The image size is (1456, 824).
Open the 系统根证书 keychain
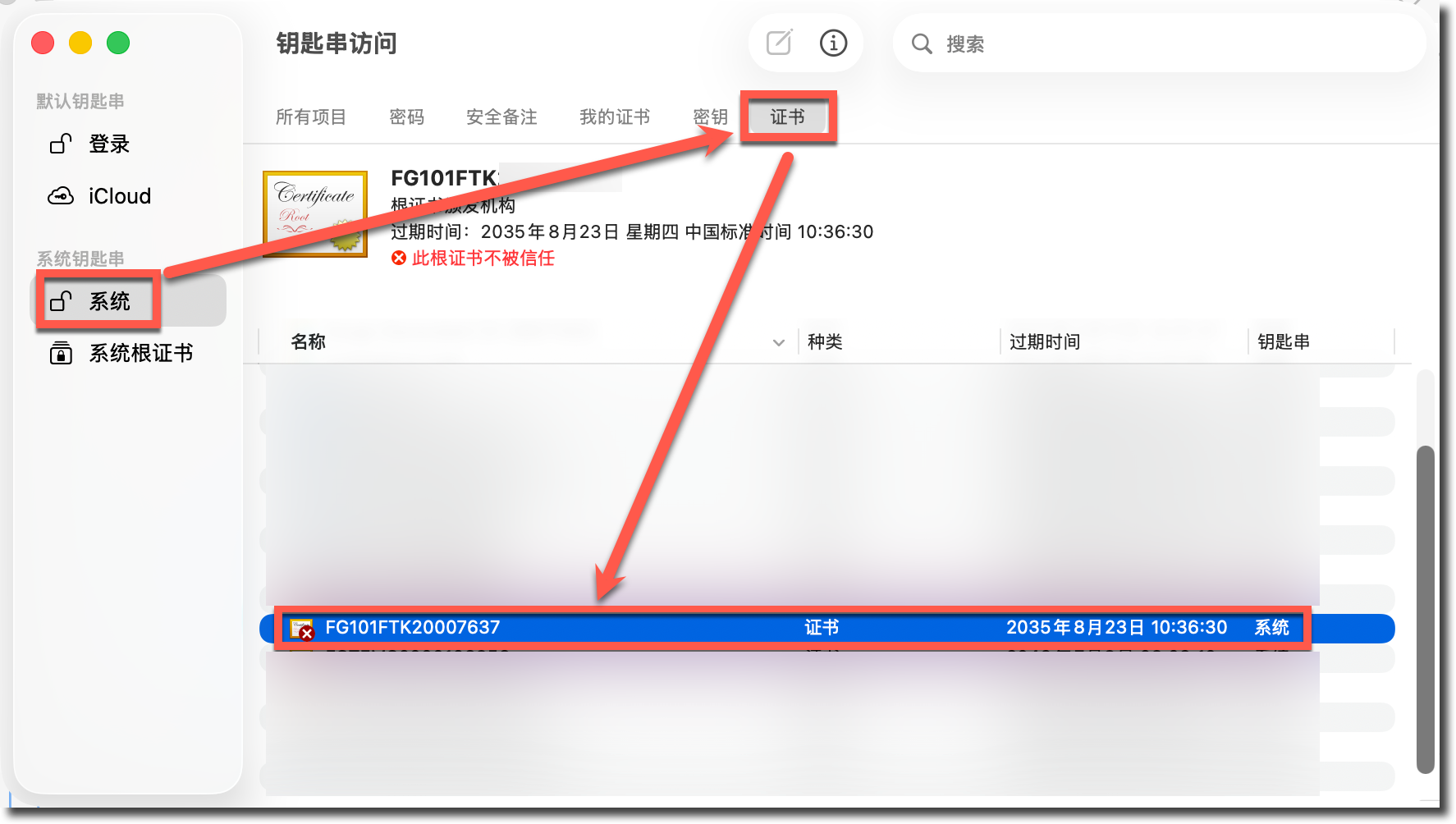pos(140,354)
